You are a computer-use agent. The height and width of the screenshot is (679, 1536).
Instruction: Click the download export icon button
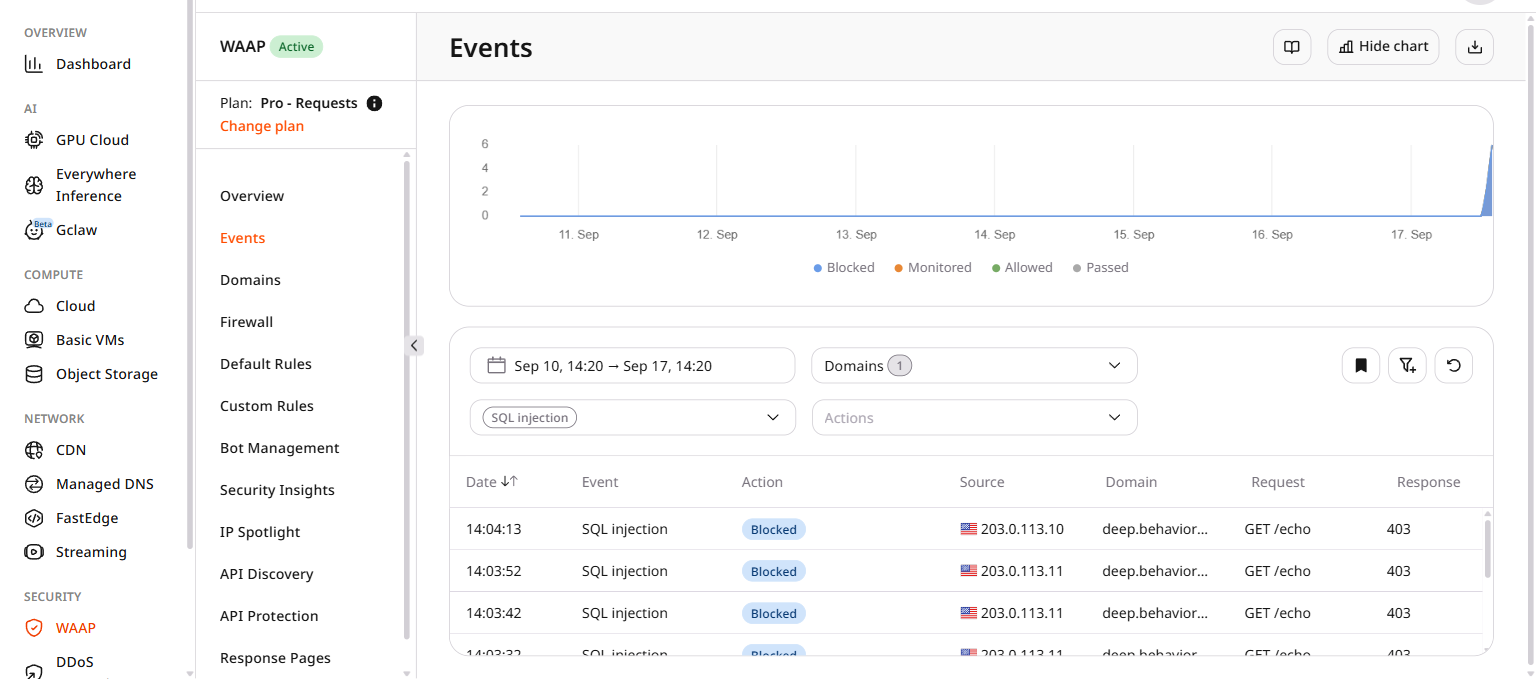1474,47
